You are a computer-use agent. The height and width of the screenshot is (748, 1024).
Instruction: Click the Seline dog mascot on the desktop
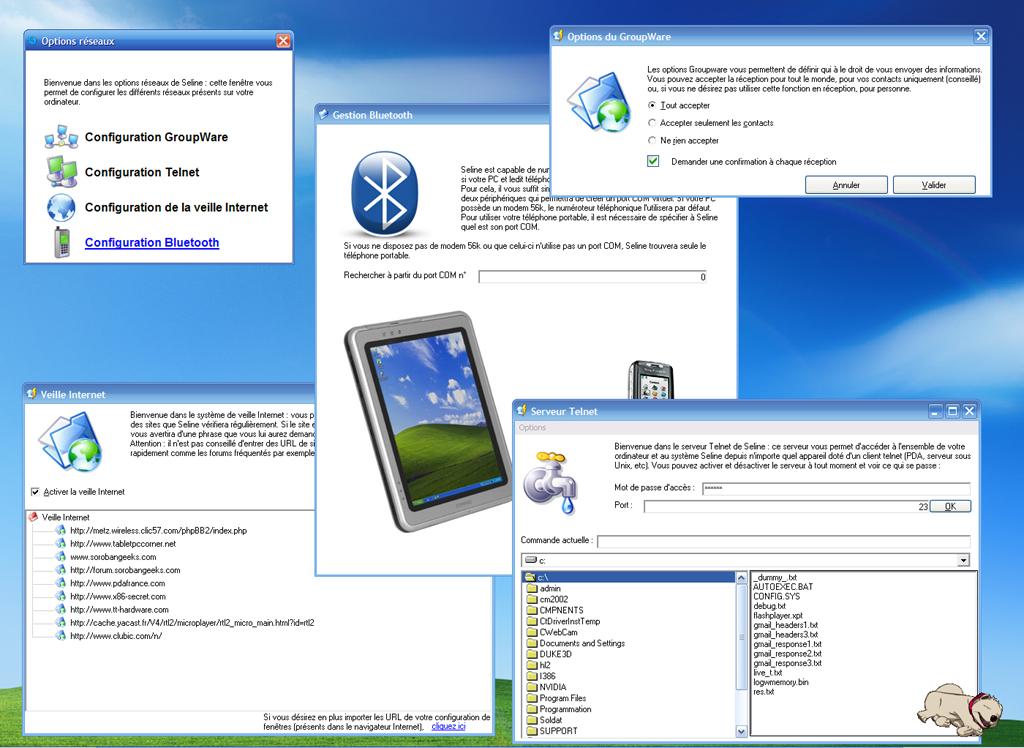click(959, 709)
